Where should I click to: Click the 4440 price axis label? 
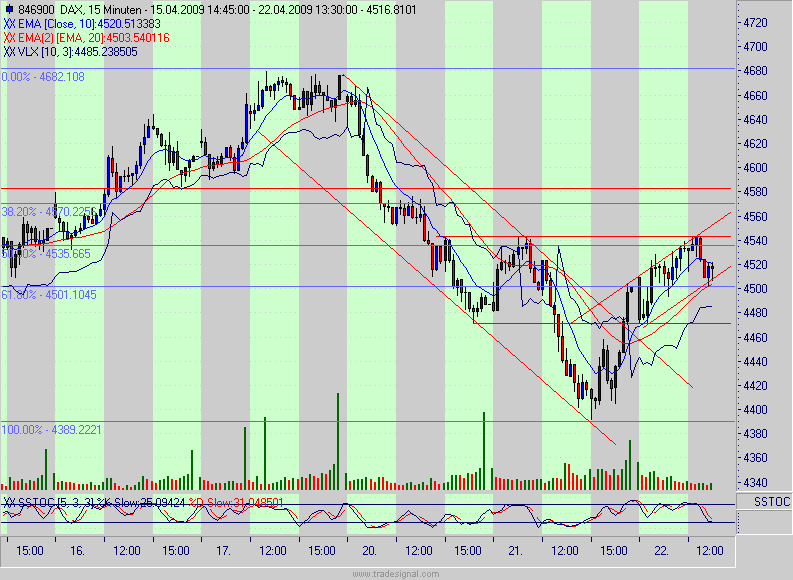click(756, 362)
